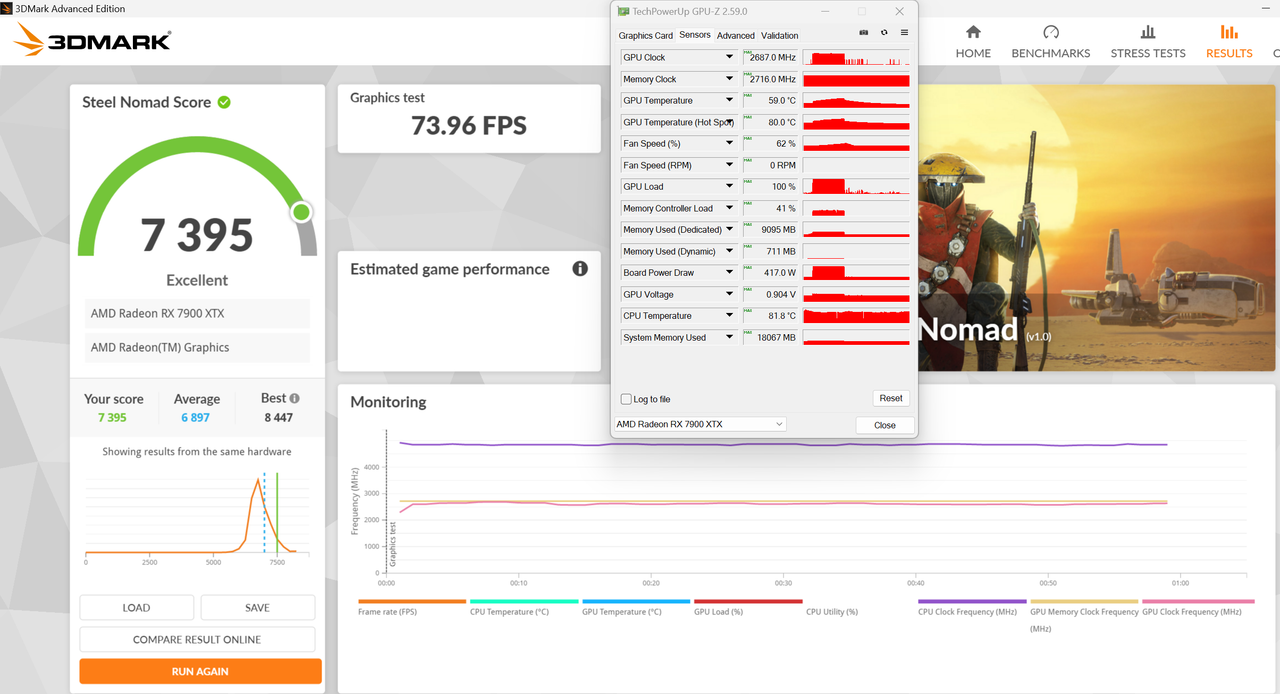
Task: Toggle the GPU Load (%) legend swatch
Action: (748, 601)
